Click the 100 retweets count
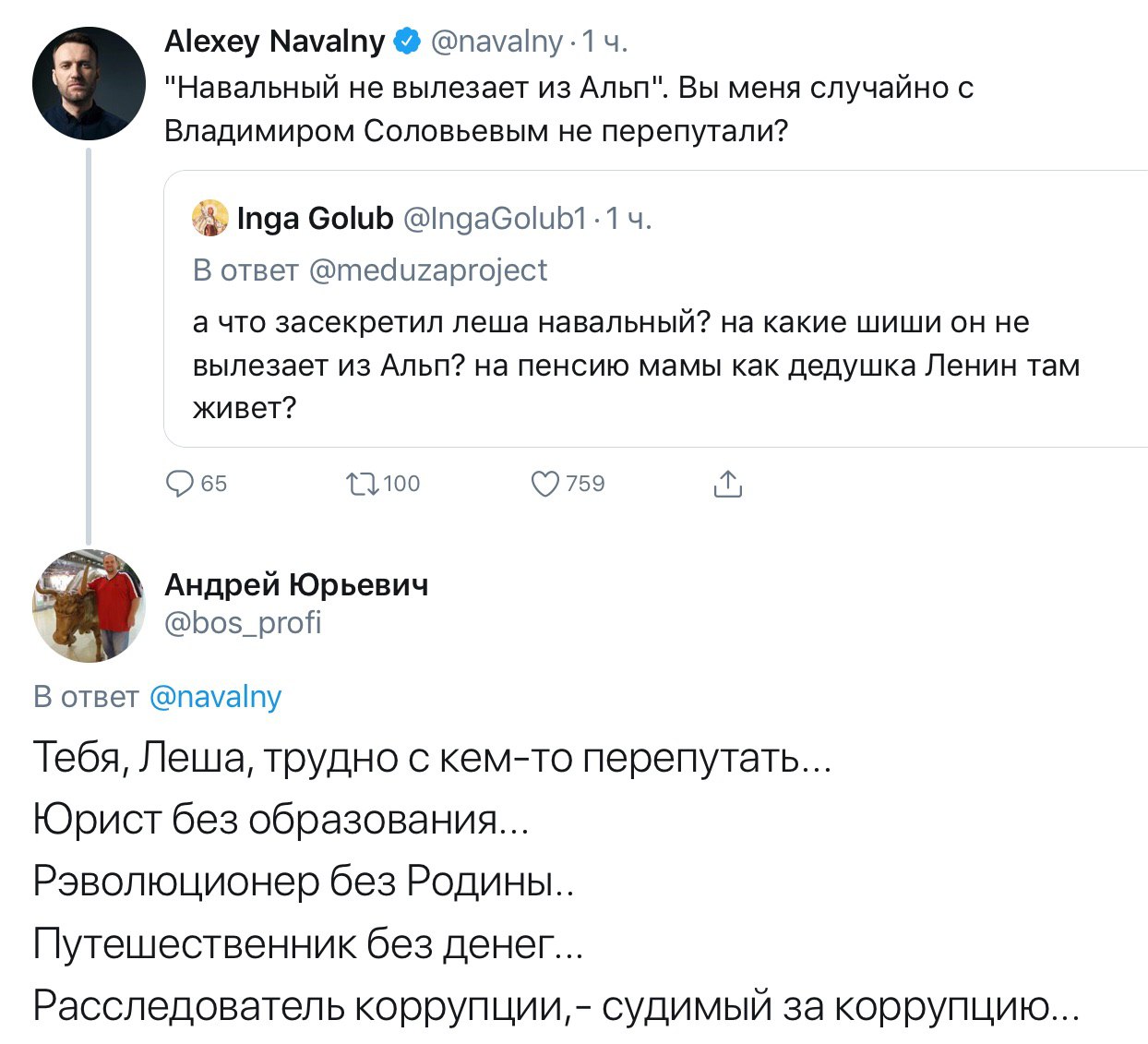1148x1044 pixels. click(401, 484)
